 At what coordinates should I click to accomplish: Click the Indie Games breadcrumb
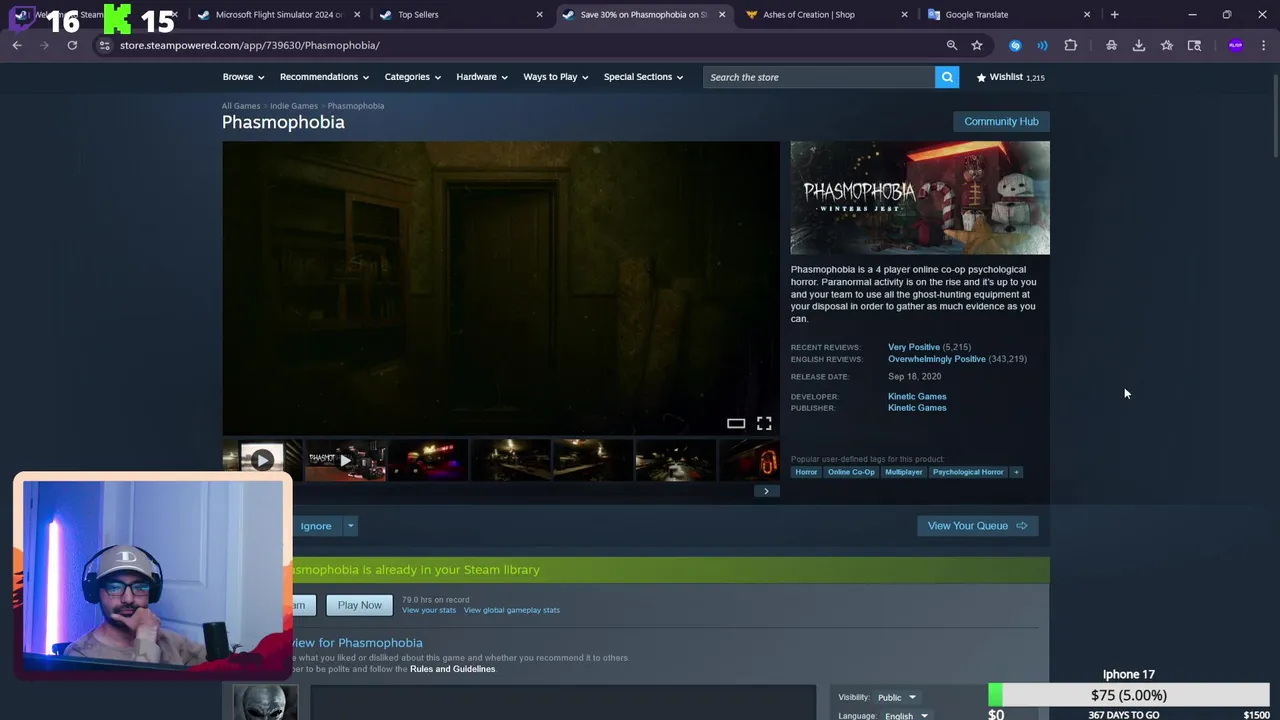point(294,106)
